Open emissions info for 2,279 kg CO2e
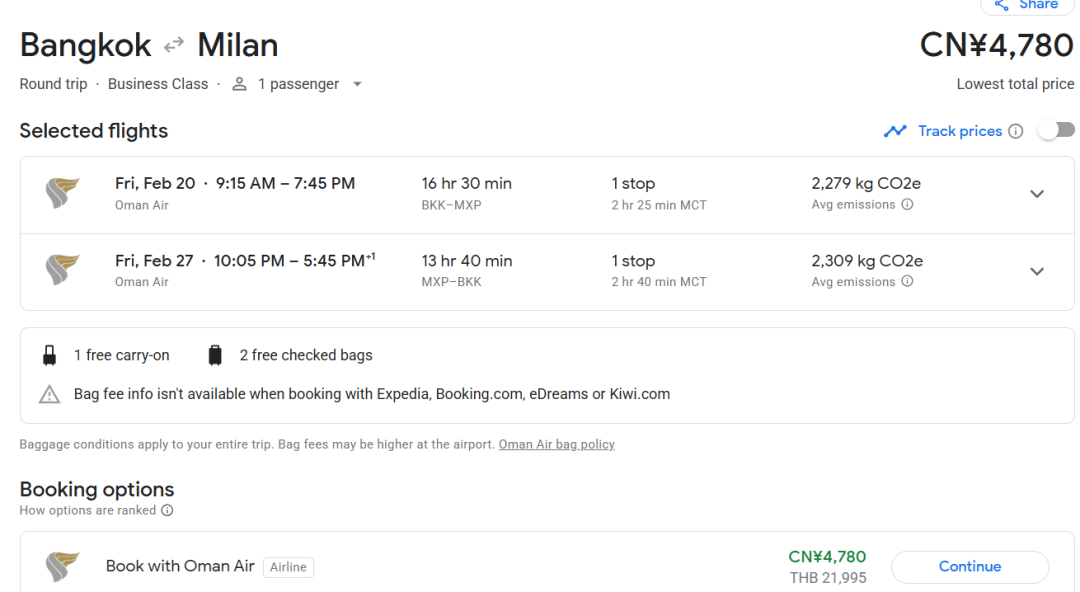The height and width of the screenshot is (592, 1080). (908, 205)
